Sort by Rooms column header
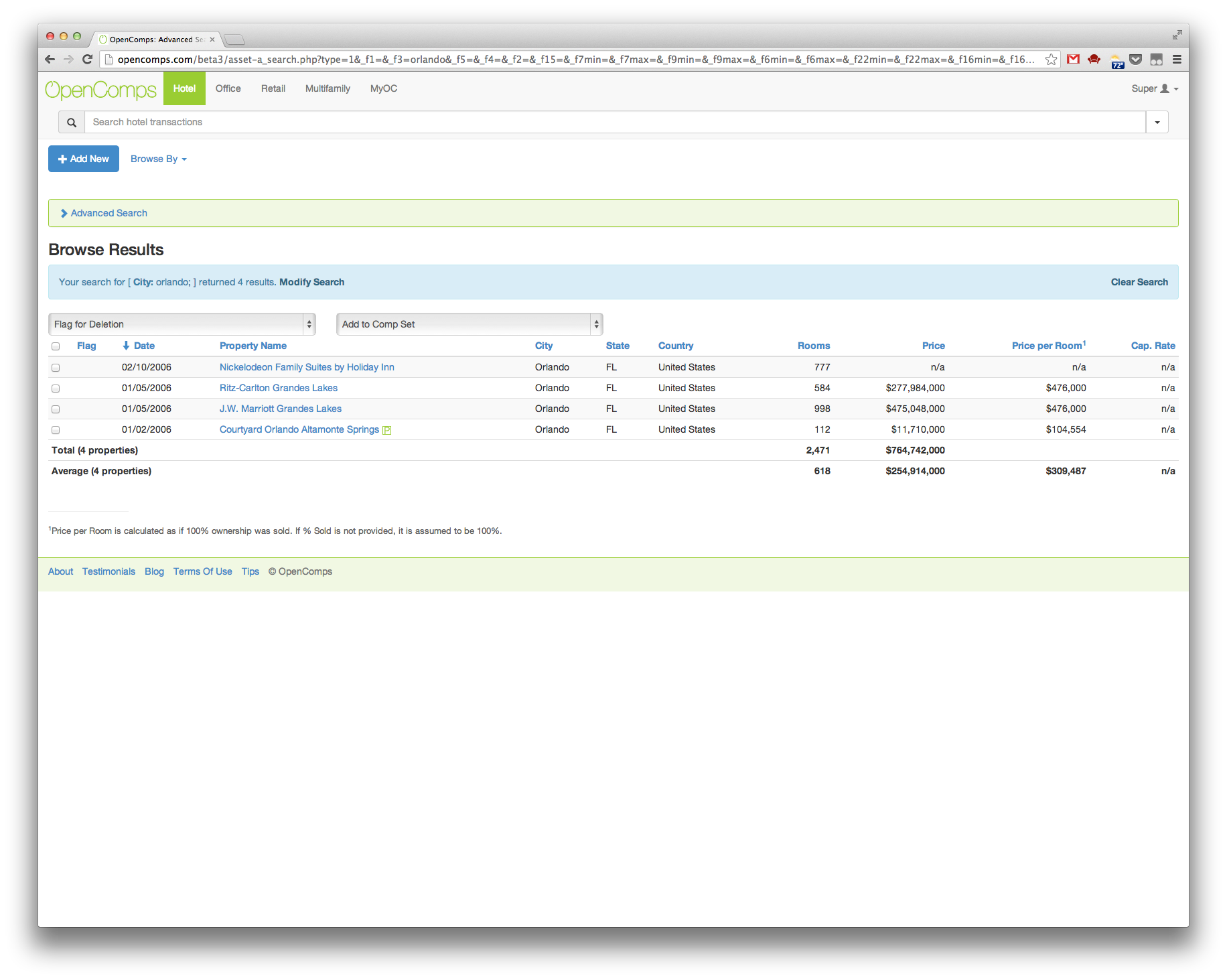This screenshot has width=1227, height=980. (x=814, y=346)
